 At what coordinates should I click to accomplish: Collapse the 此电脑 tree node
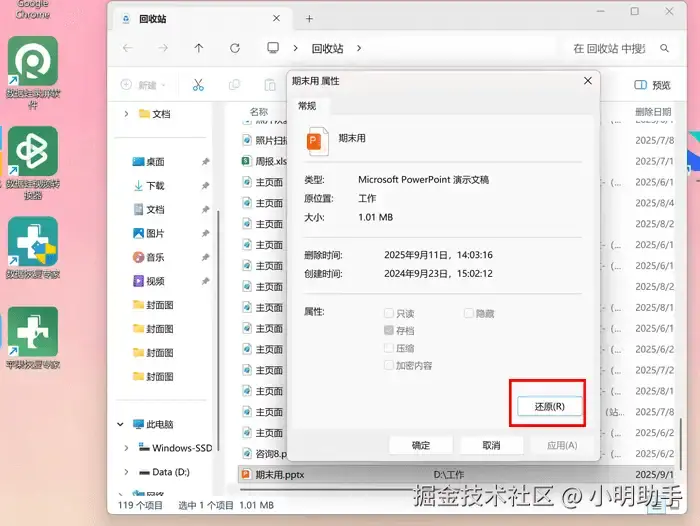tap(120, 424)
